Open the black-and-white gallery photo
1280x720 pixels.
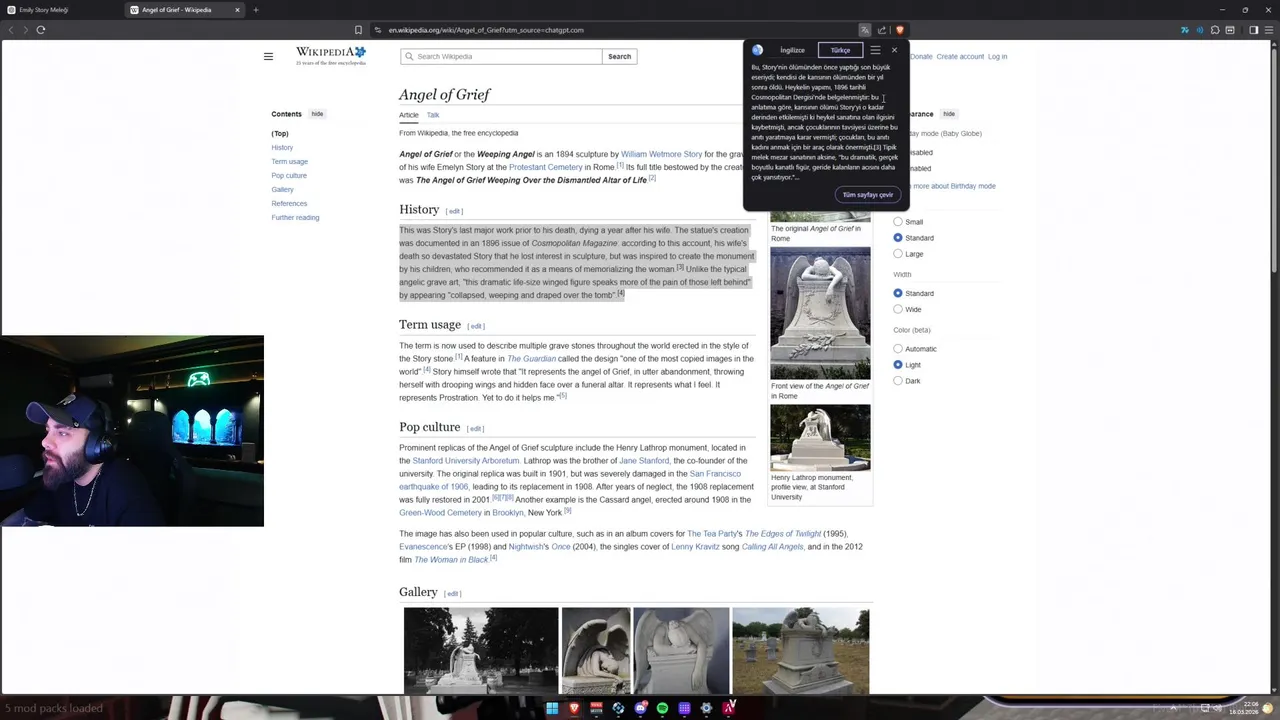481,650
